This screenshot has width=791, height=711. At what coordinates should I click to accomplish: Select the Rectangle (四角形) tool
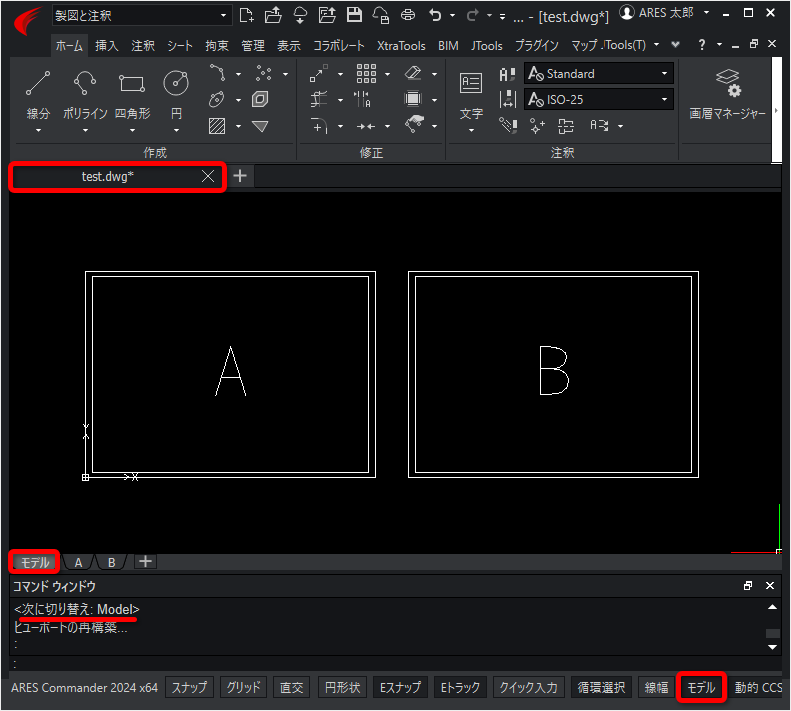click(x=132, y=83)
